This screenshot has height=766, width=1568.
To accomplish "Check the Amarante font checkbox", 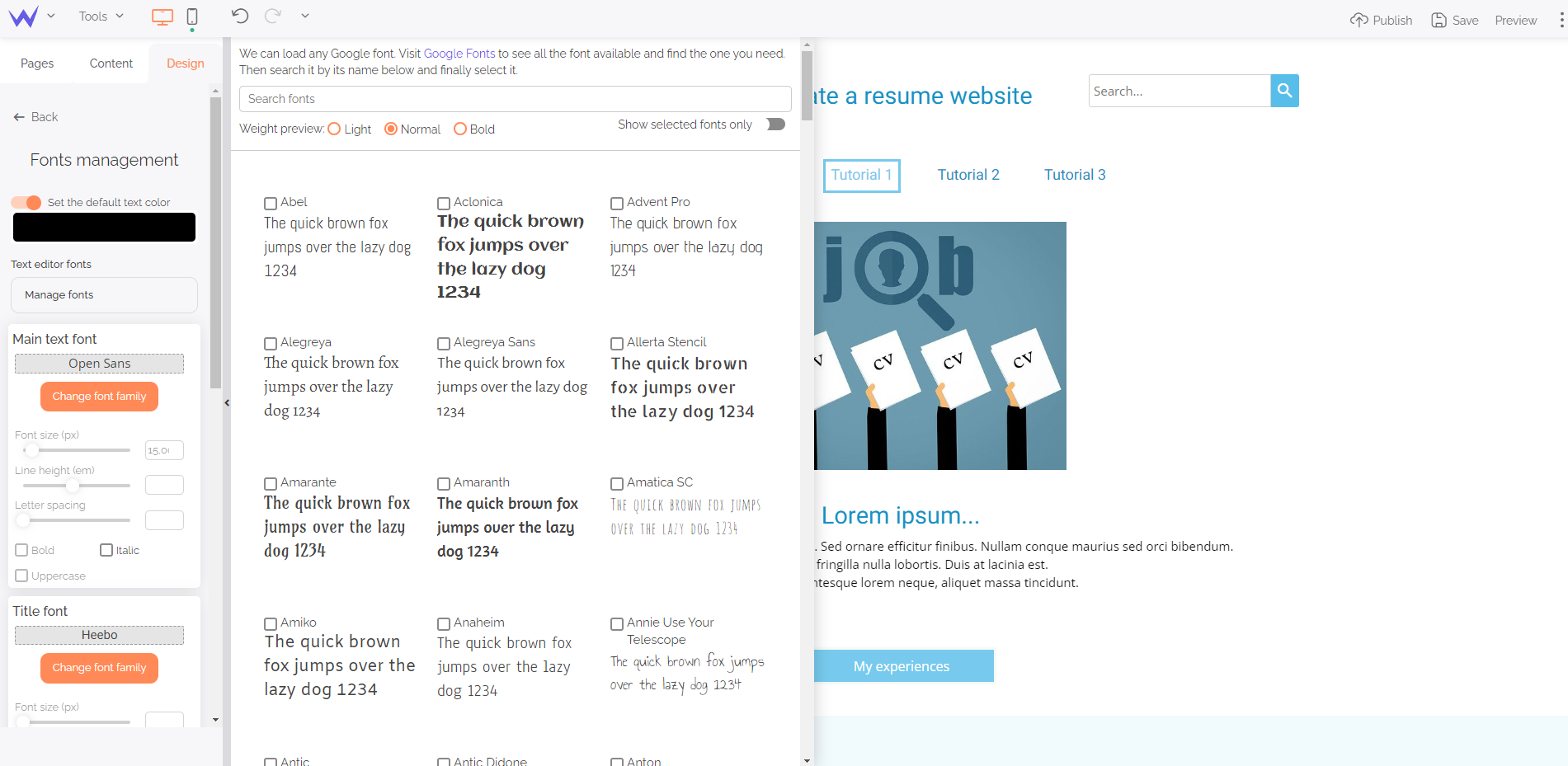I will click(x=271, y=484).
